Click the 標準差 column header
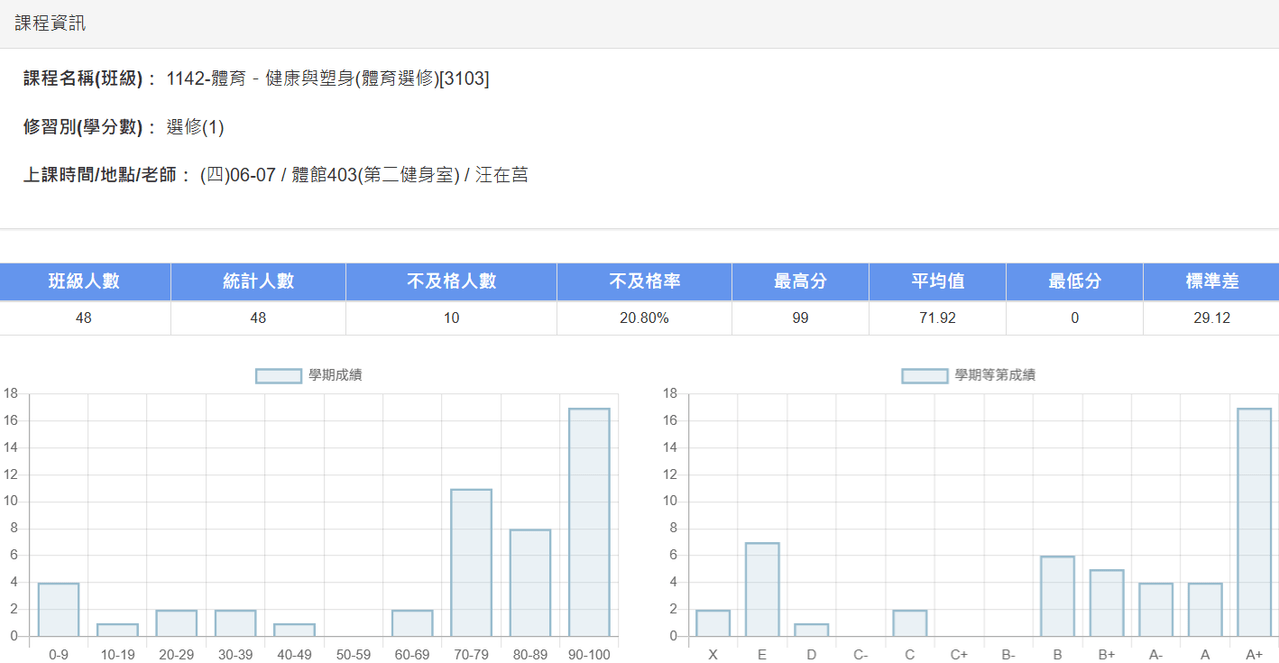This screenshot has width=1279, height=663. click(x=1212, y=282)
